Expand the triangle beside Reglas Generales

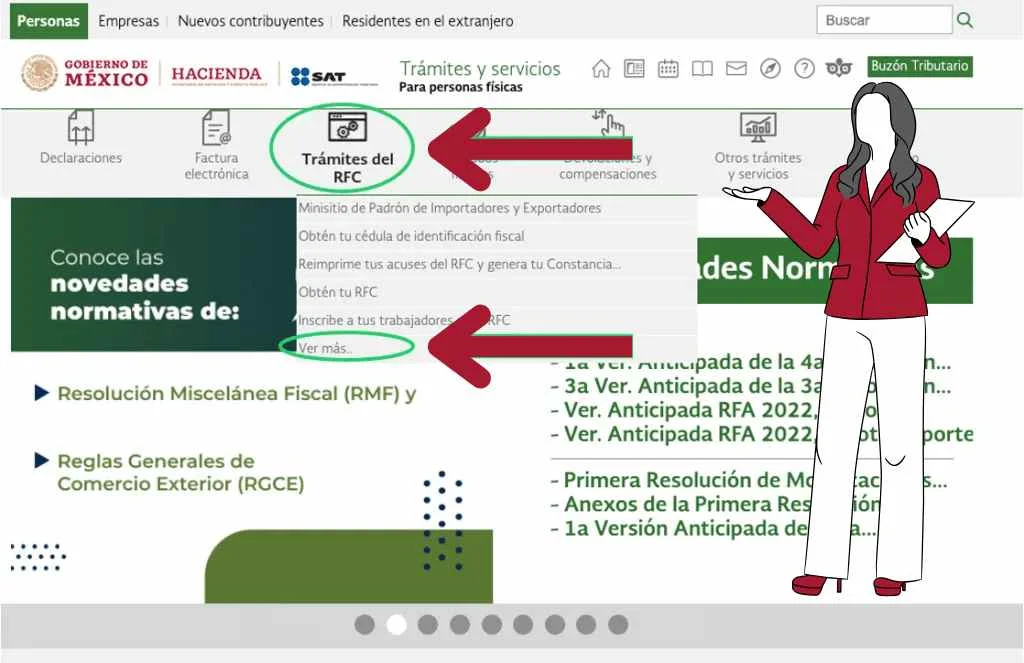pos(42,461)
